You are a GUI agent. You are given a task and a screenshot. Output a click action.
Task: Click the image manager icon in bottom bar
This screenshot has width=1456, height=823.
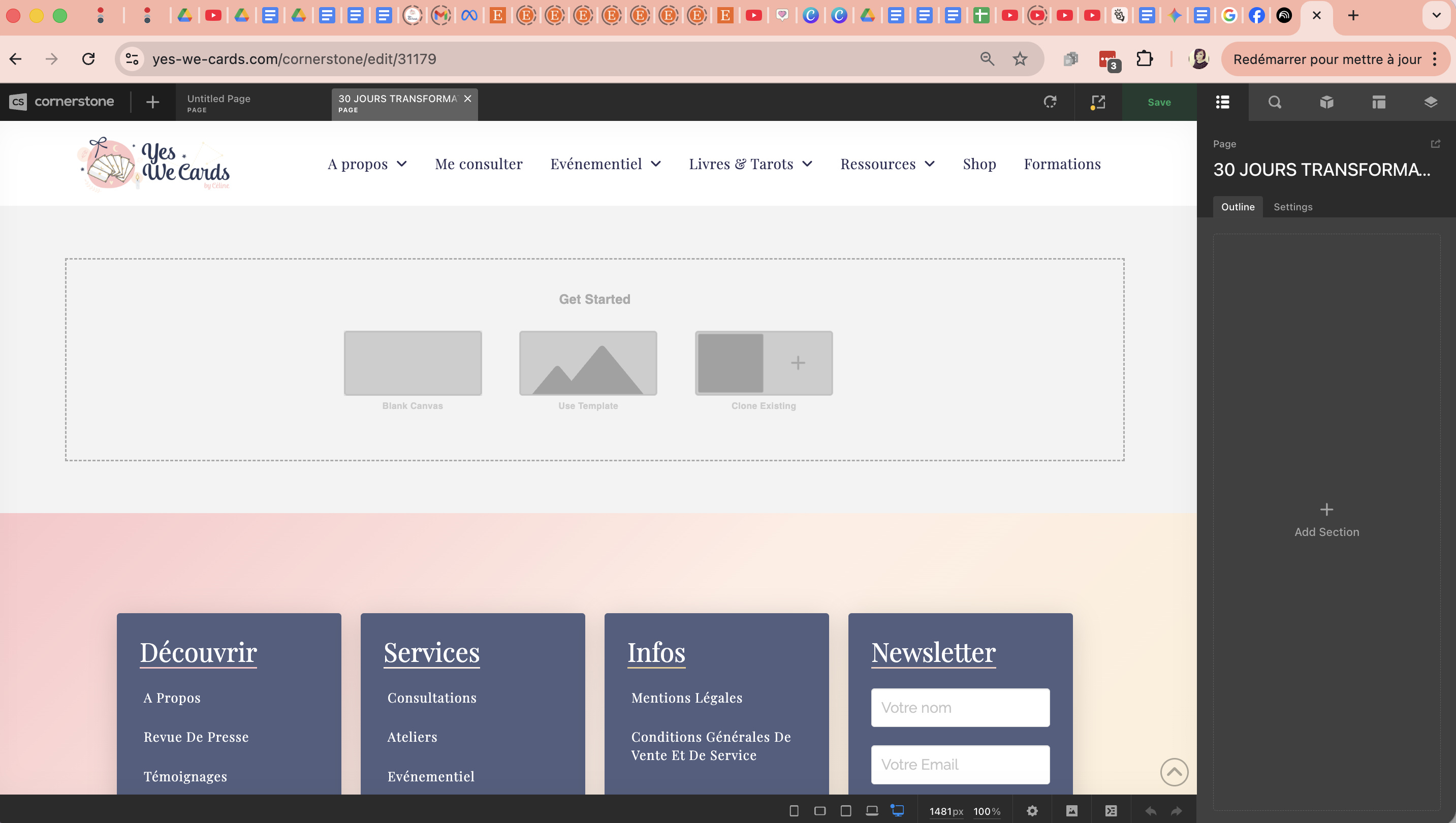click(x=1071, y=811)
